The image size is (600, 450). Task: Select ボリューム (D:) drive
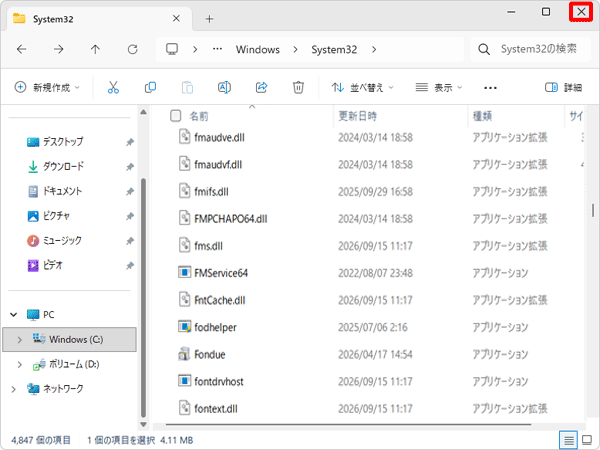pos(74,364)
